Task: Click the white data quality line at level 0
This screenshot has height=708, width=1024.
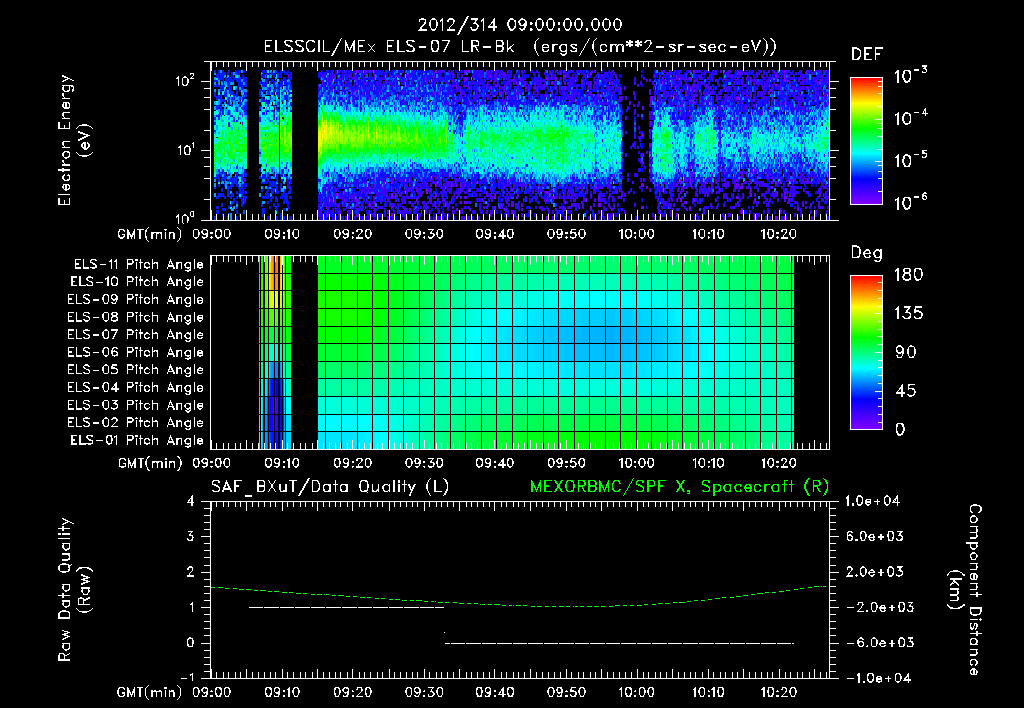Action: pos(619,643)
